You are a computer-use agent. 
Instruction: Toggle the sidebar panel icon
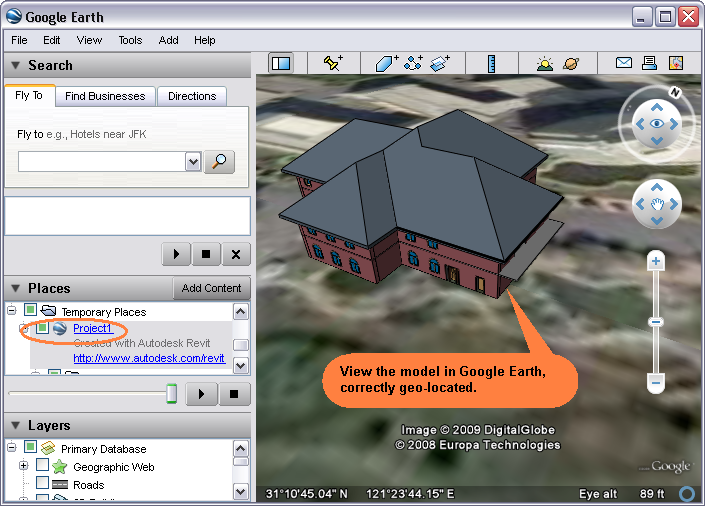[281, 63]
